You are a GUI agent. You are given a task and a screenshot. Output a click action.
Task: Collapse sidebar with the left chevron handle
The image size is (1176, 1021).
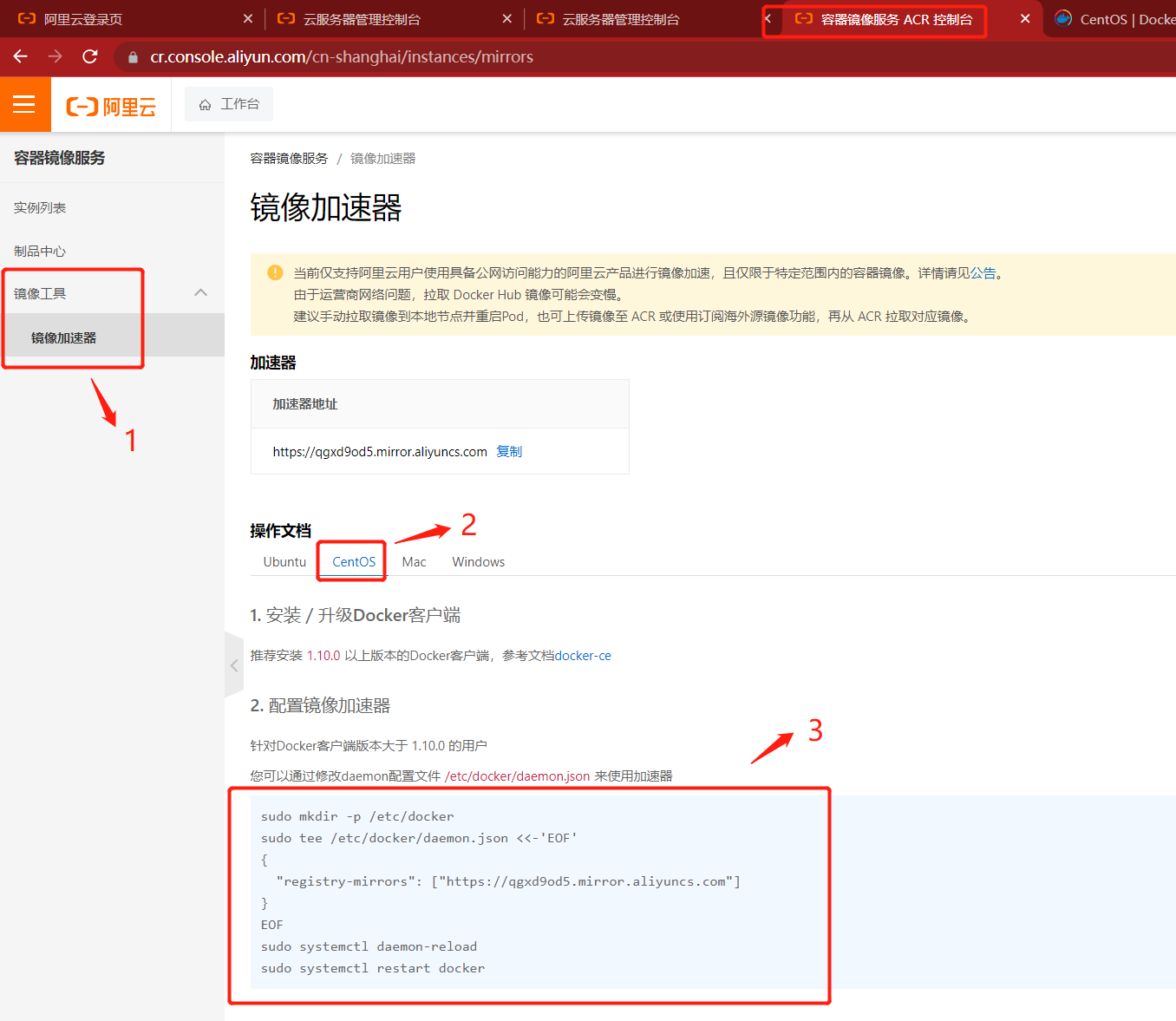(234, 665)
